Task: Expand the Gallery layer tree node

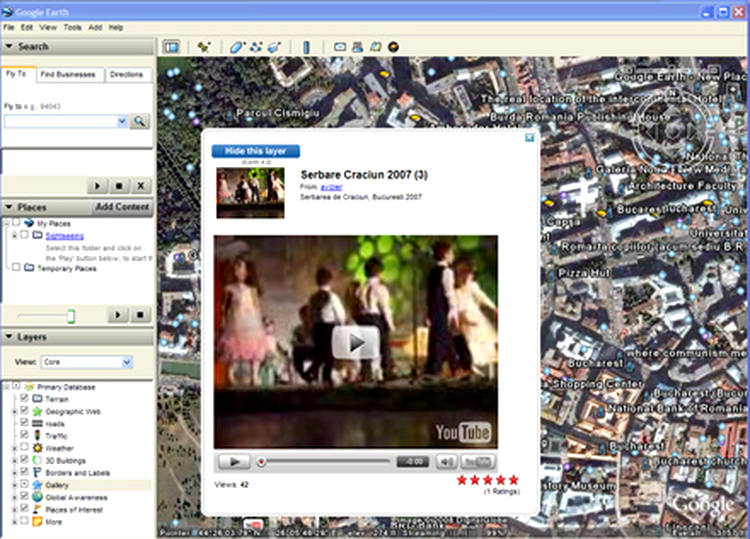Action: [x=14, y=485]
